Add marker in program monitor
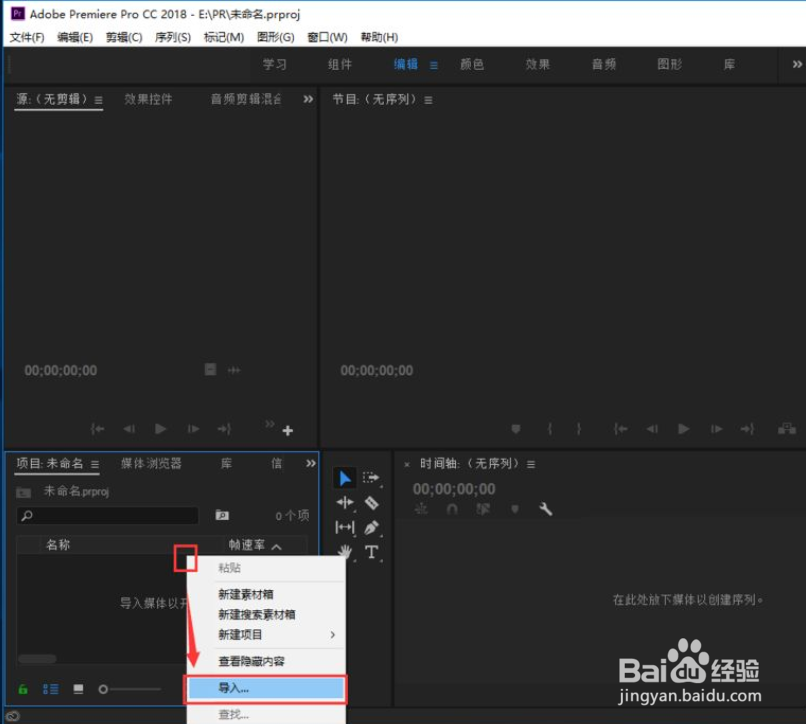Viewport: 806px width, 724px height. [516, 428]
